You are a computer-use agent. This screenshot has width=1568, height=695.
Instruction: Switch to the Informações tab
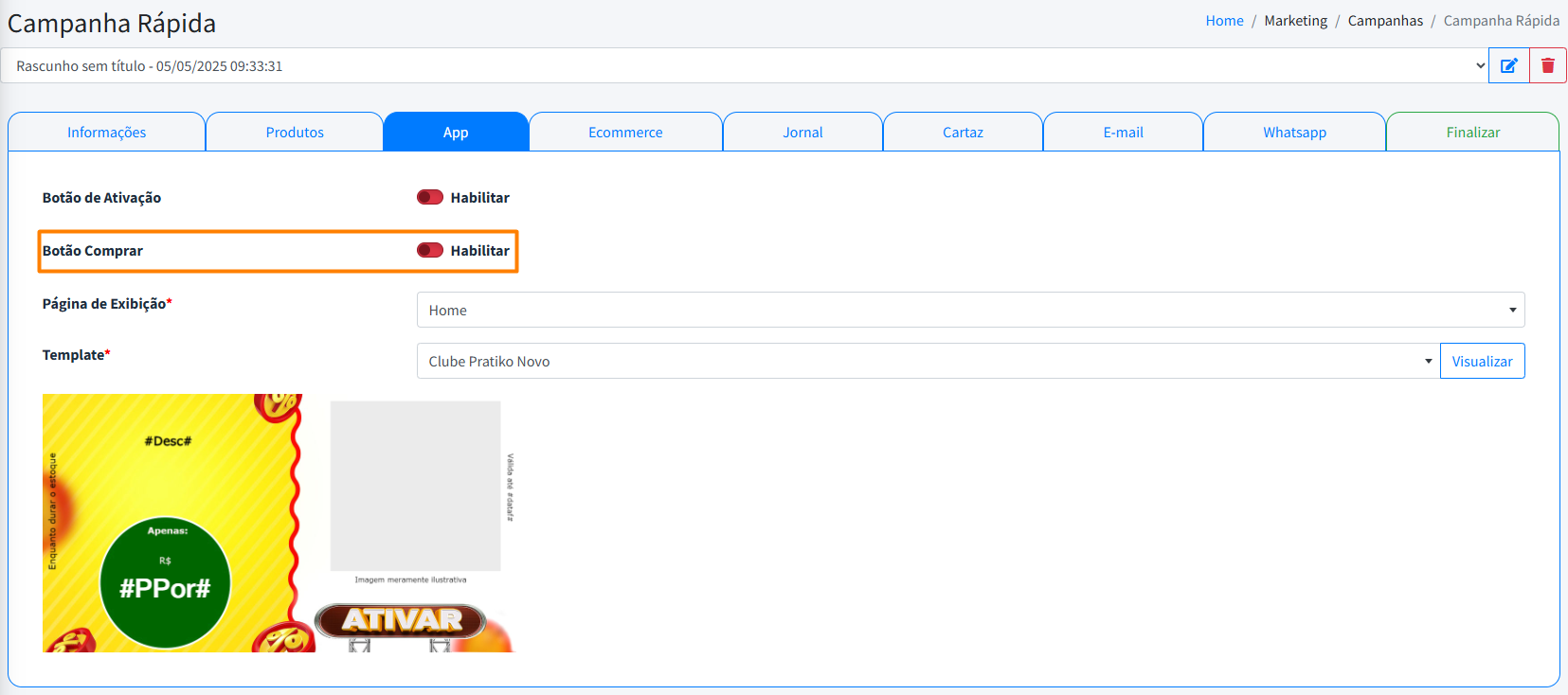click(x=106, y=133)
